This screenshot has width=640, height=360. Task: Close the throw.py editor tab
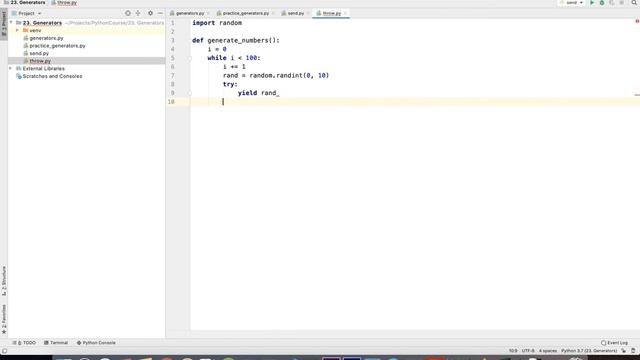[x=345, y=13]
